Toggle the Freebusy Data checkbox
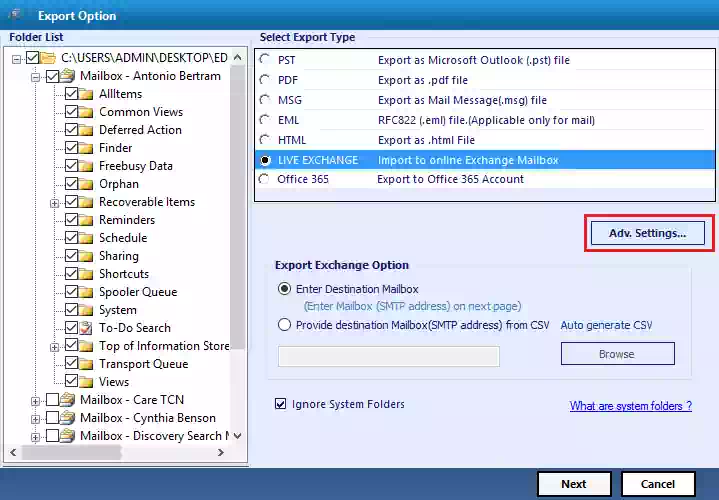Image resolution: width=719 pixels, height=500 pixels. (71, 166)
